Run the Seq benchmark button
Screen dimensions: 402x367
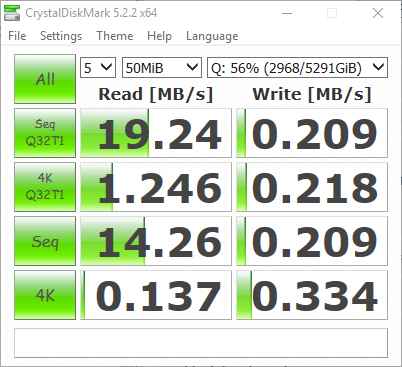45,241
